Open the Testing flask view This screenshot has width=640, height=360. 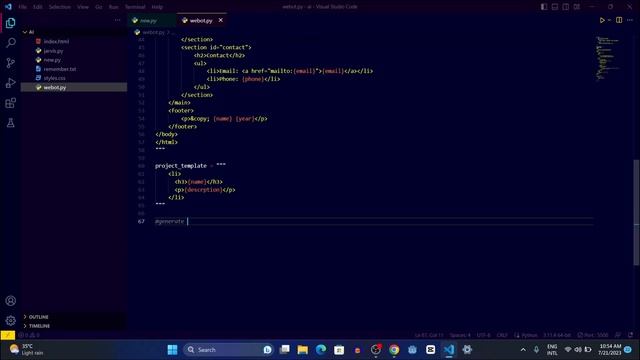pyautogui.click(x=11, y=122)
